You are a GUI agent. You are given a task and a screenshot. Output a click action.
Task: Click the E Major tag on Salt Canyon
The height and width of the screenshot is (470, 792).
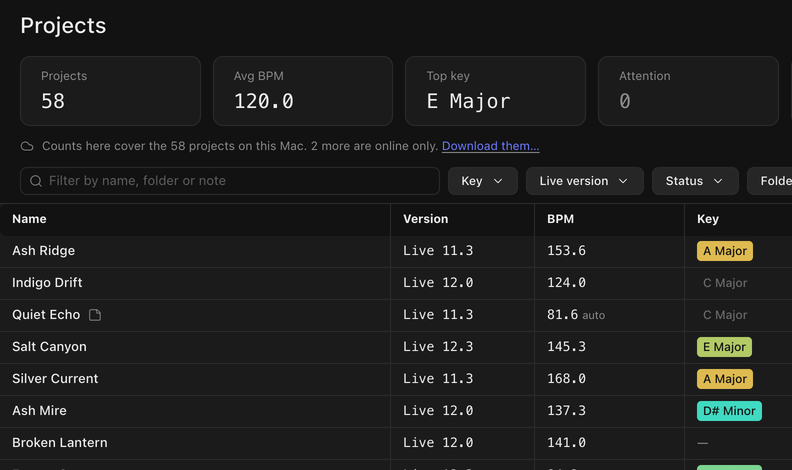click(x=724, y=347)
